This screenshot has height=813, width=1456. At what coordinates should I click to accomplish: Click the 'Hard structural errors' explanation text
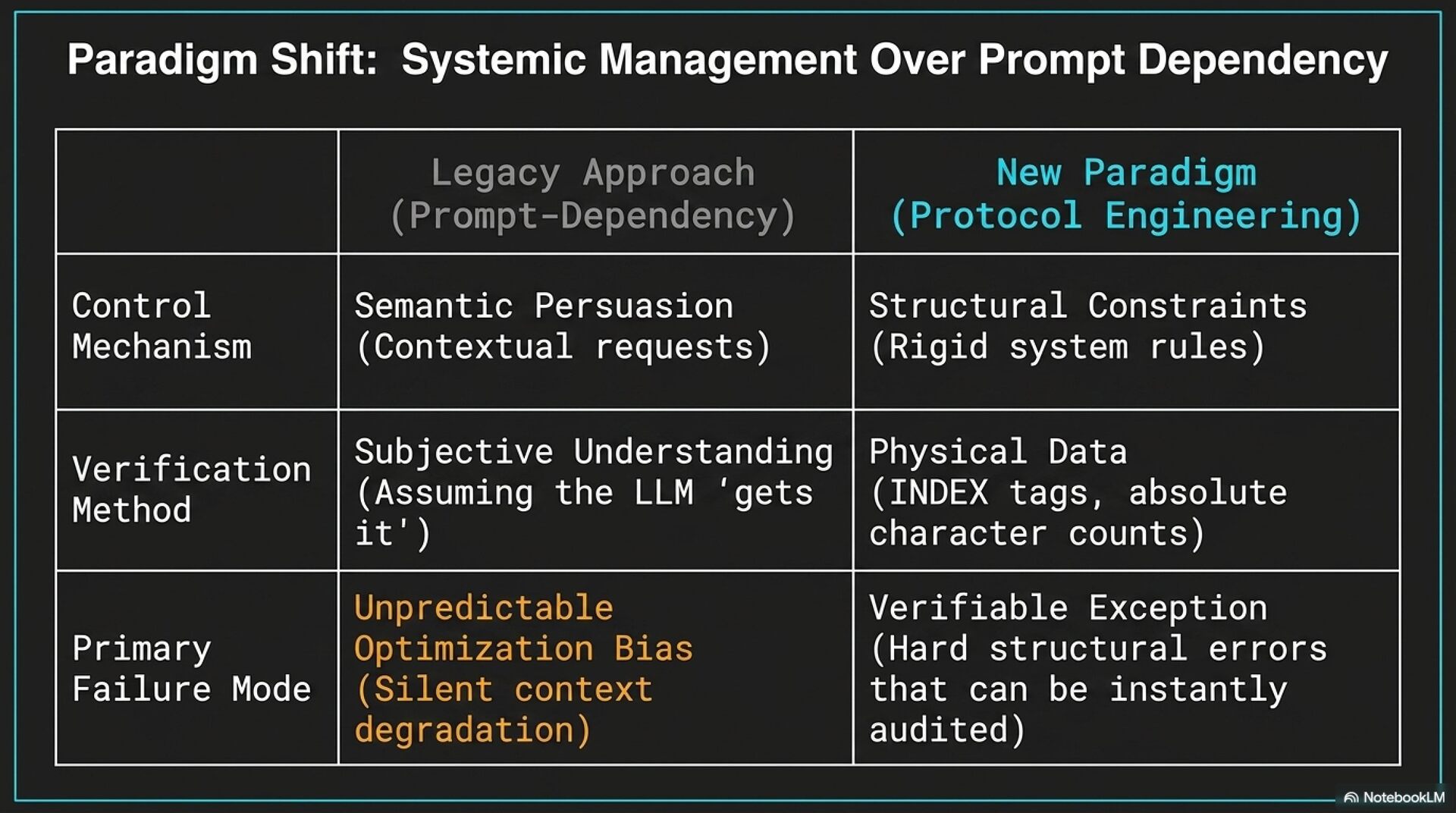tap(1098, 689)
